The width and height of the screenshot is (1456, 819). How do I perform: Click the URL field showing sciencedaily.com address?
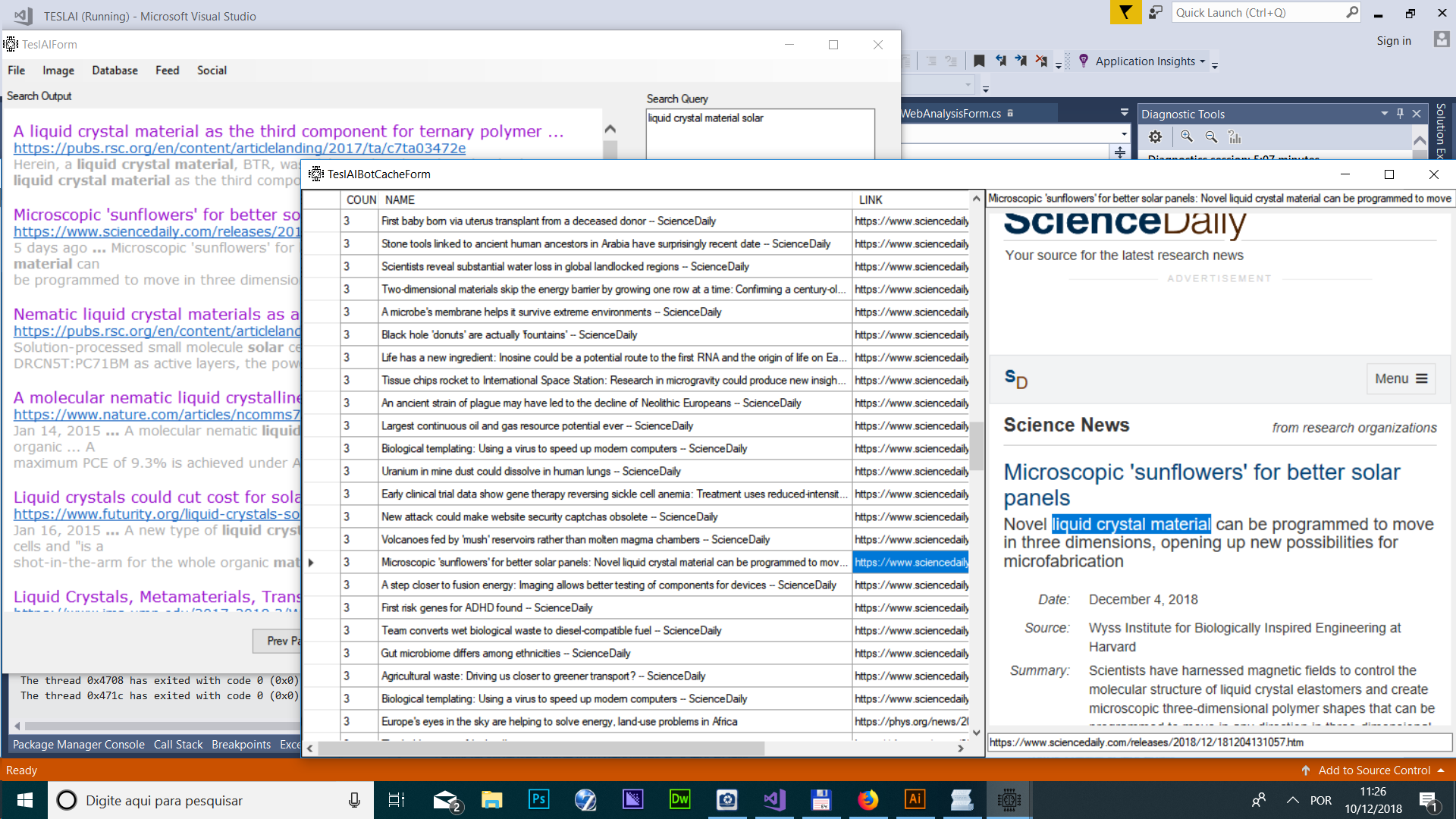pos(1219,742)
